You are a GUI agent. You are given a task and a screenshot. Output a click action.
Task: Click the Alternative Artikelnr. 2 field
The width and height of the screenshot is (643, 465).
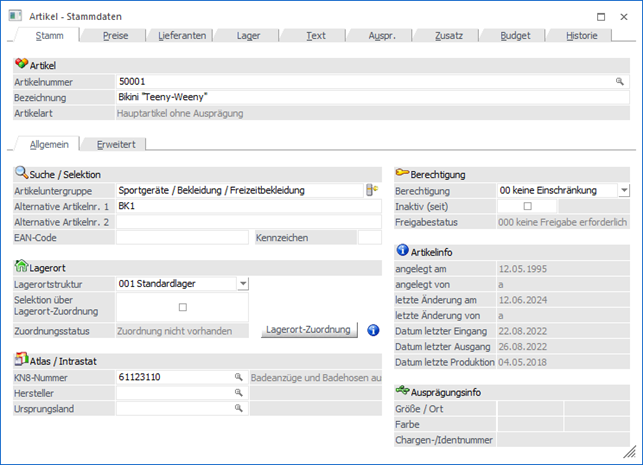248,221
